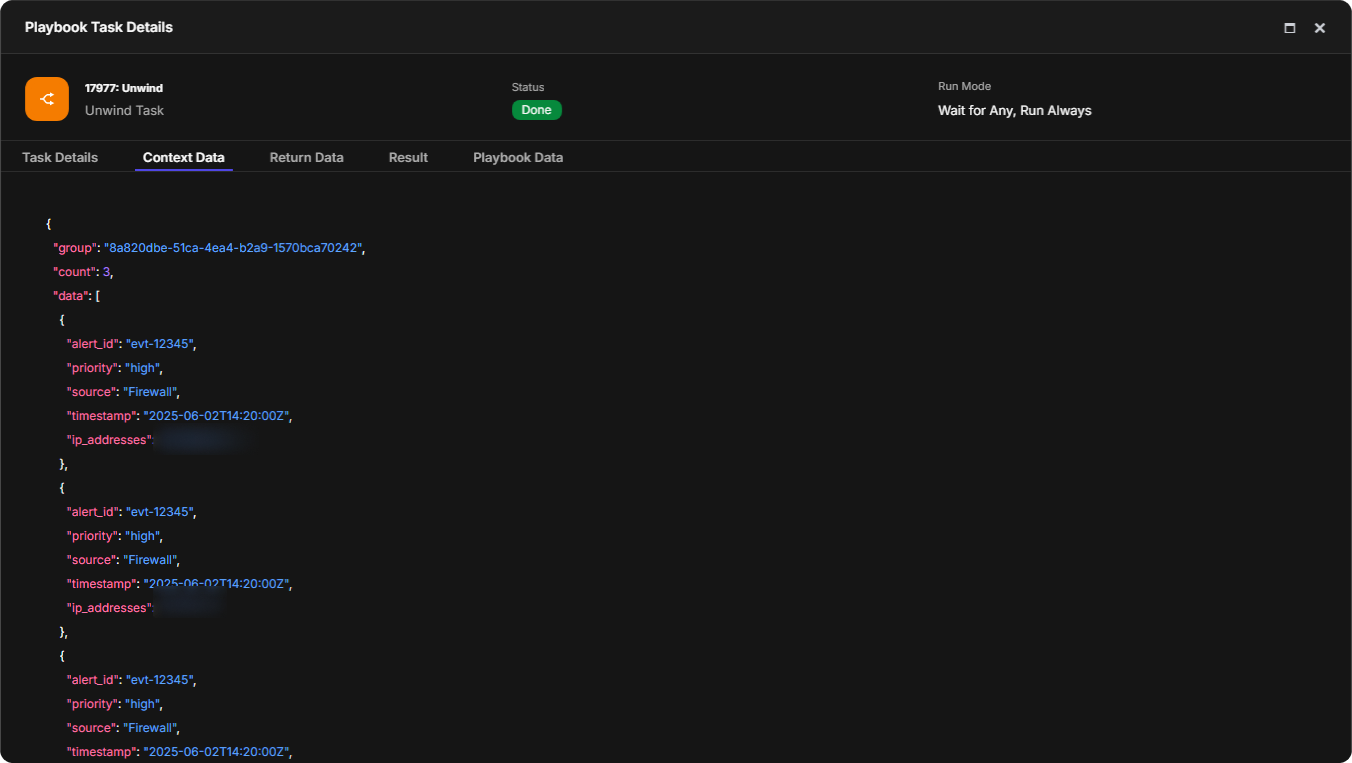Viewport: 1352px width, 763px height.
Task: Click the green Done status badge
Action: point(537,110)
